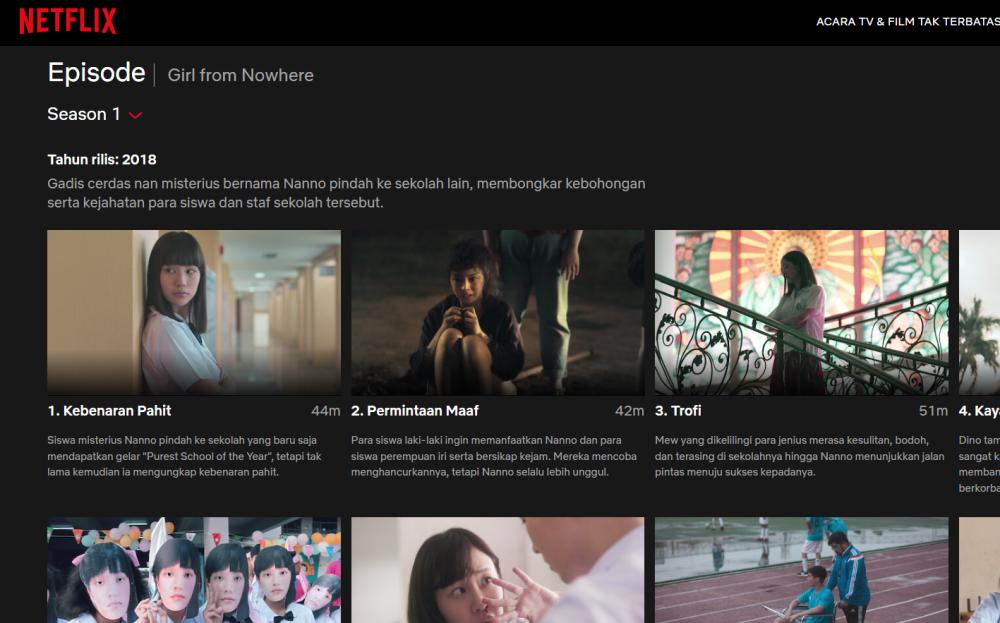Click the Tahun rilis: 2018 text
This screenshot has height=623, width=1000.
(102, 159)
